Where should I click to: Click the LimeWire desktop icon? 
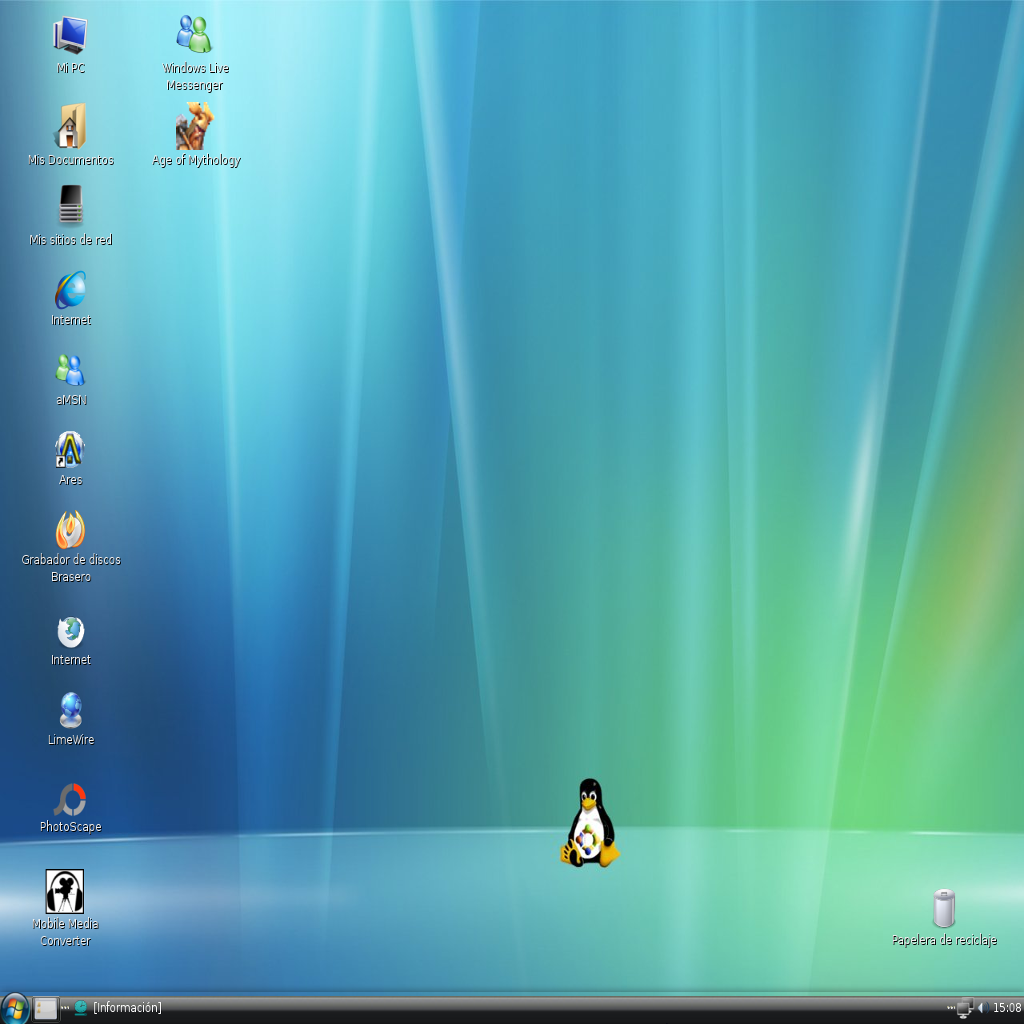click(x=70, y=710)
